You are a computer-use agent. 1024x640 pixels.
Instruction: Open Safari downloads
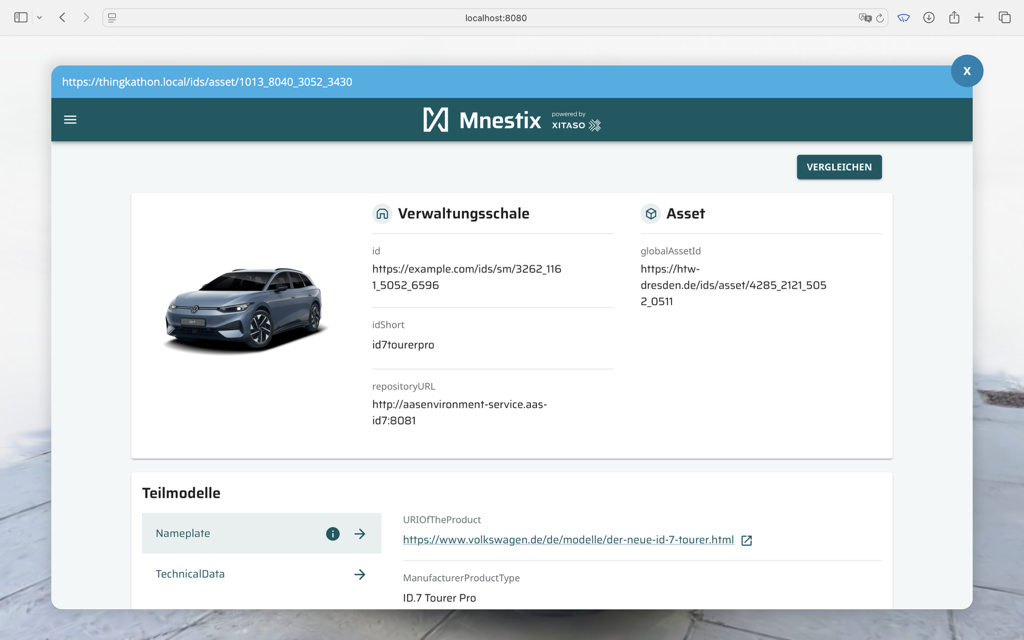pos(929,18)
